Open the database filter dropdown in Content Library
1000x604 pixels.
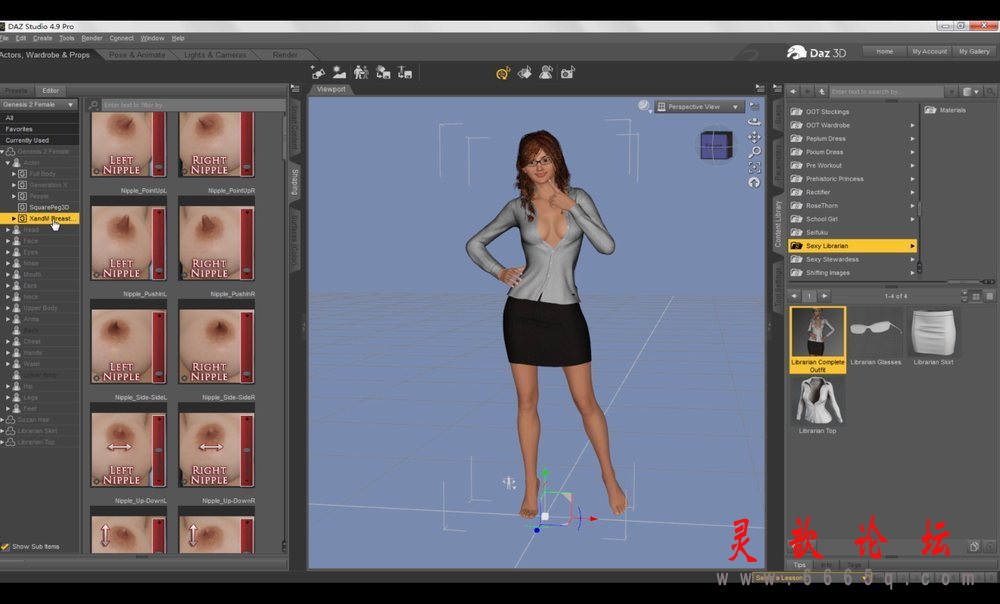[971, 92]
